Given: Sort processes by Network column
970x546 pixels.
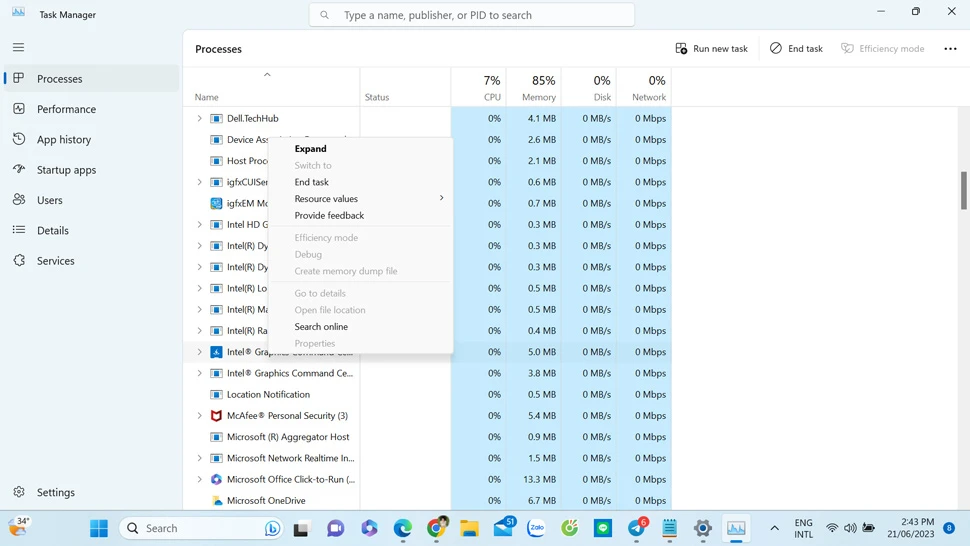Looking at the screenshot, I should (644, 87).
